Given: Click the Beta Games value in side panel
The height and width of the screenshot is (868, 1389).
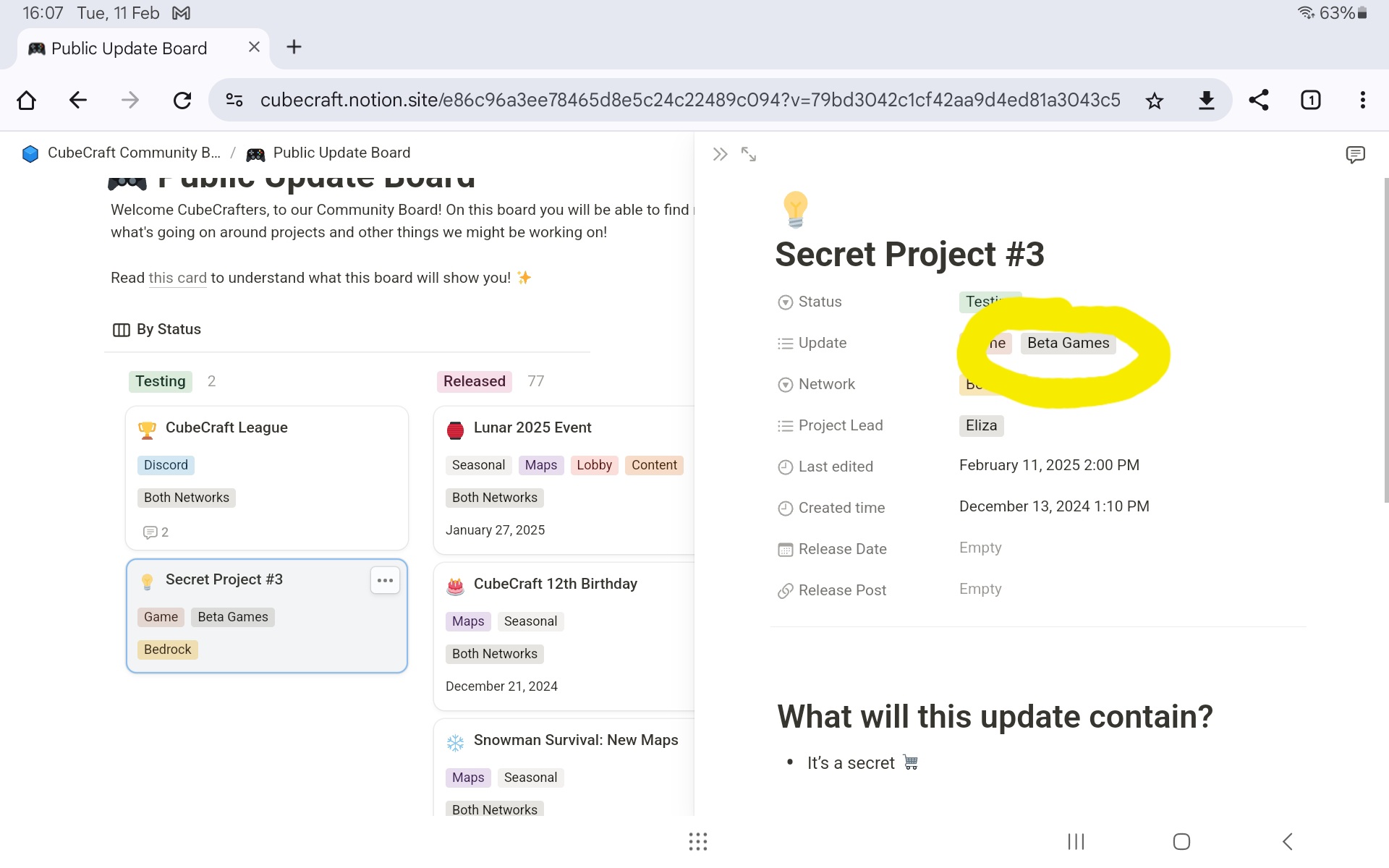Looking at the screenshot, I should [x=1068, y=343].
